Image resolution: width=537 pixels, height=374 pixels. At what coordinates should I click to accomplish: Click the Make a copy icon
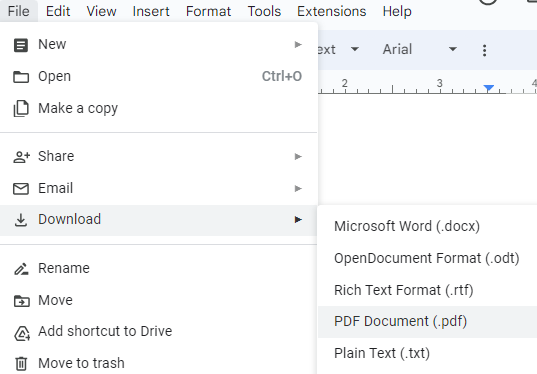[21, 109]
